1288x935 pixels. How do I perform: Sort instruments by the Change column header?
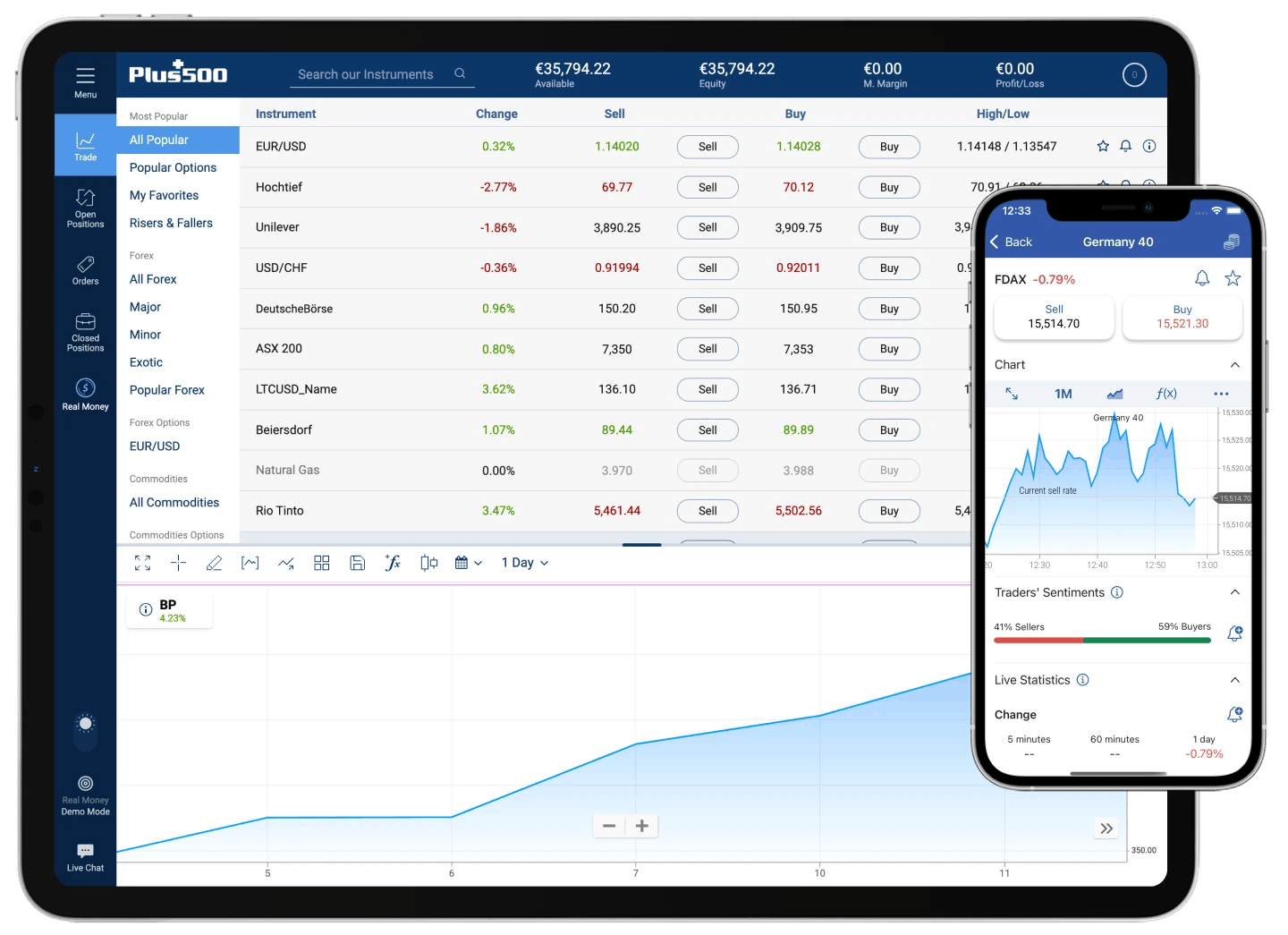pyautogui.click(x=496, y=114)
